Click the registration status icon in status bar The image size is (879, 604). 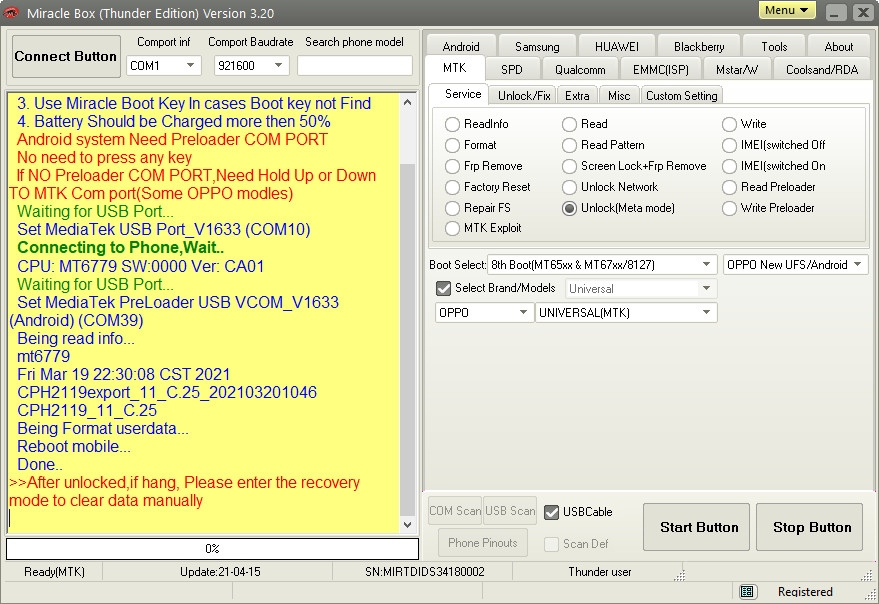[x=747, y=592]
